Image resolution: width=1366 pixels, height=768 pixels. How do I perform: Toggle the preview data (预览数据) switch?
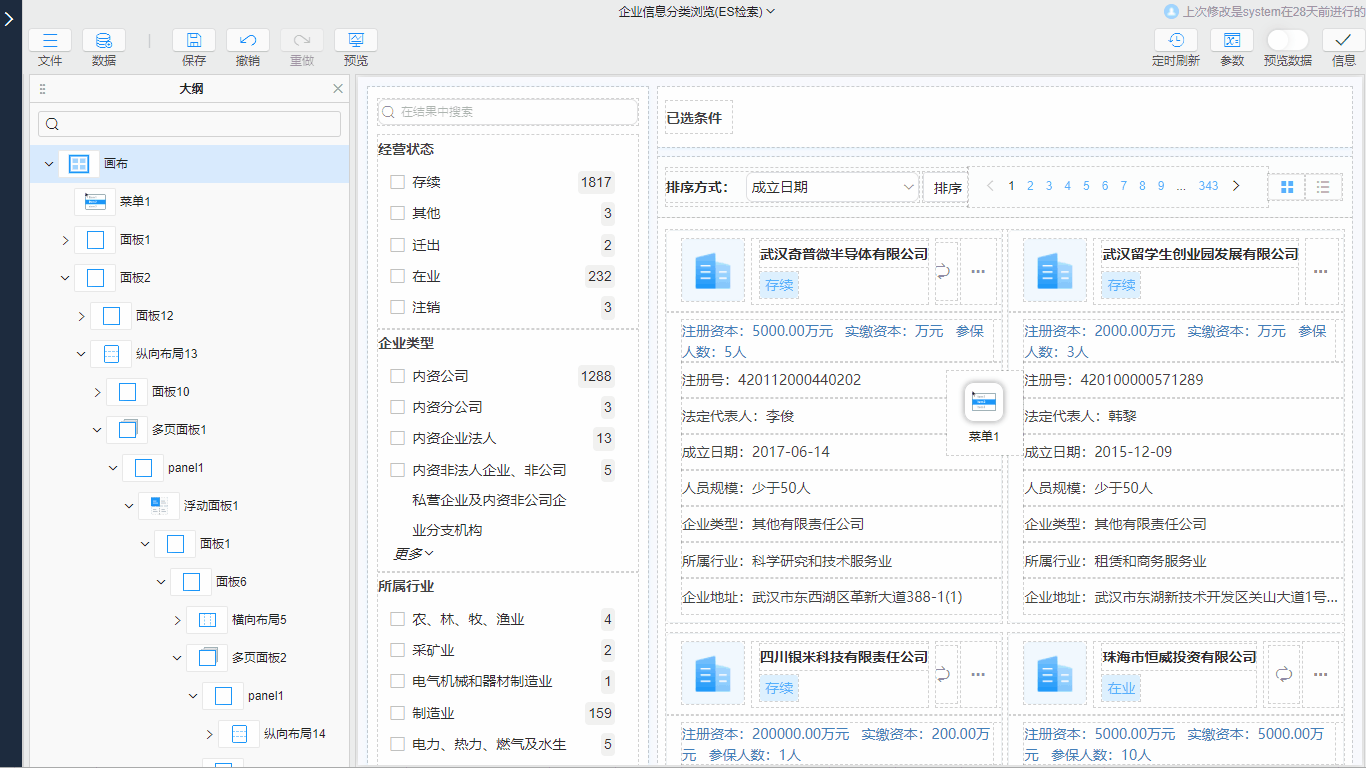[x=1287, y=40]
